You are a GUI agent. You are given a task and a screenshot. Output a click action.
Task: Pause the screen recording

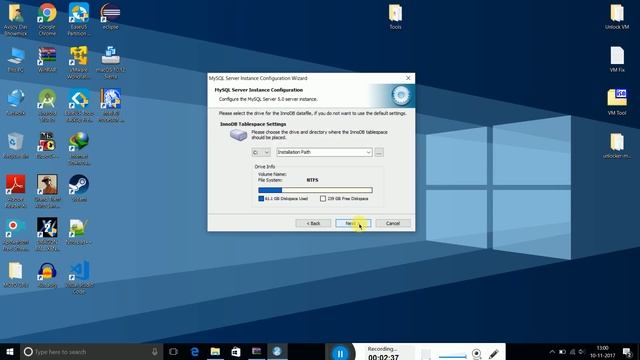tap(340, 353)
